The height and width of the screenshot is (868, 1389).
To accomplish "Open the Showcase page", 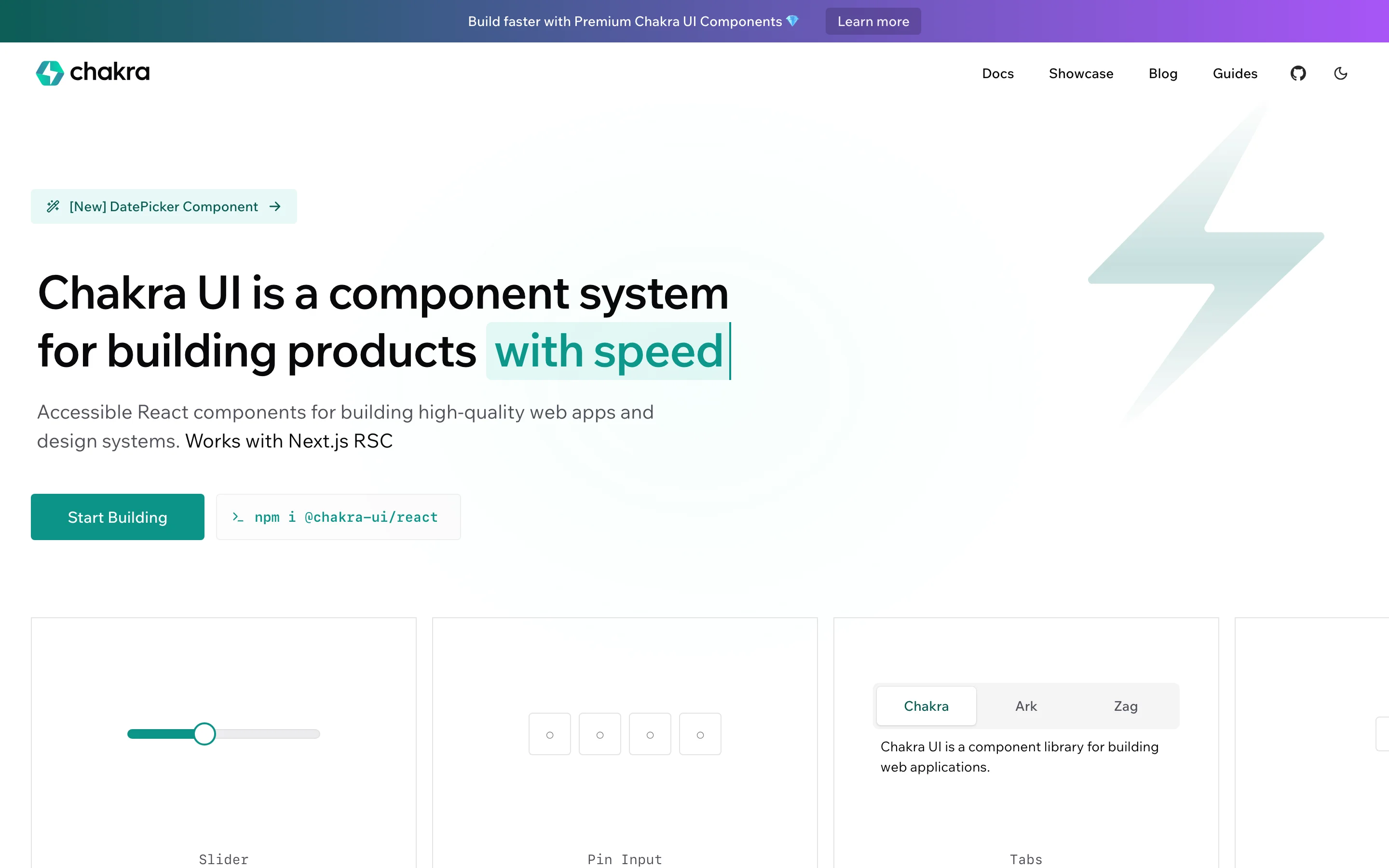I will [1081, 73].
